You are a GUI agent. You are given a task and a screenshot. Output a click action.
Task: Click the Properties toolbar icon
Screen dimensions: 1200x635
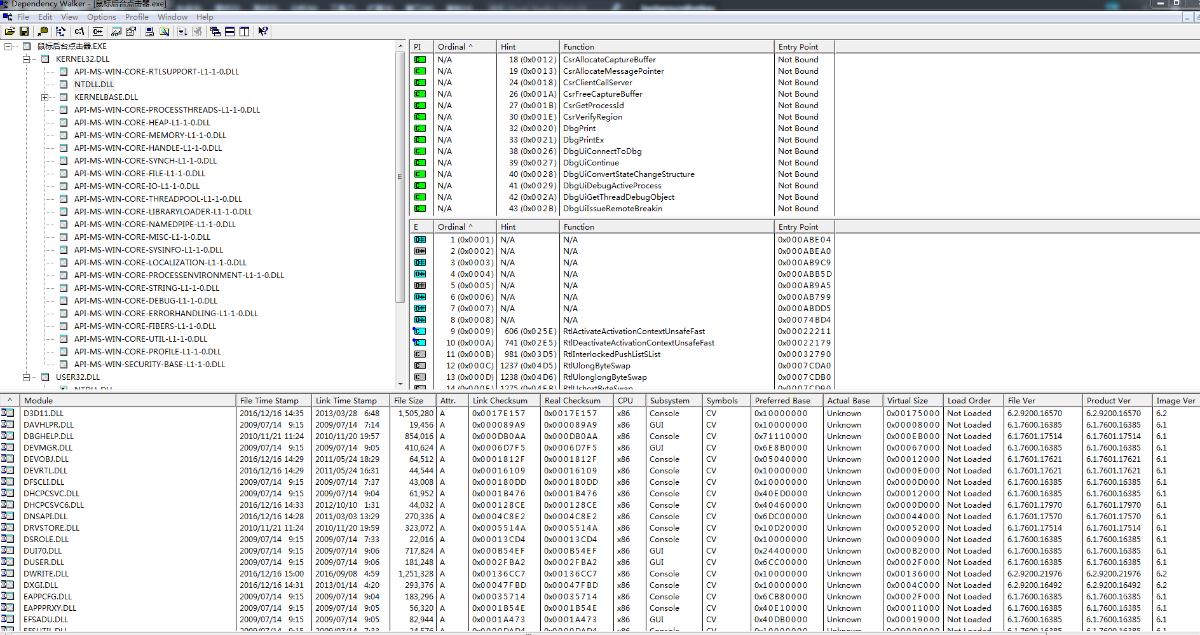point(131,31)
